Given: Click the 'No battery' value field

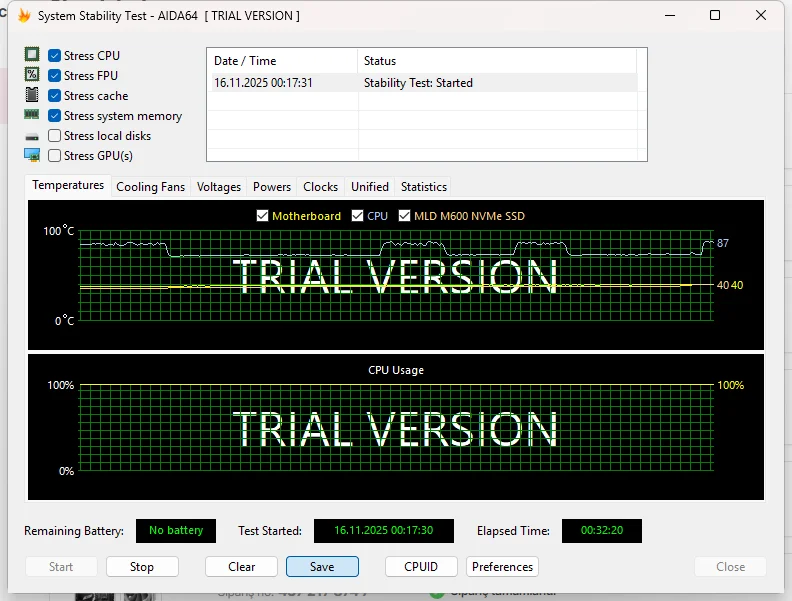Looking at the screenshot, I should [176, 531].
